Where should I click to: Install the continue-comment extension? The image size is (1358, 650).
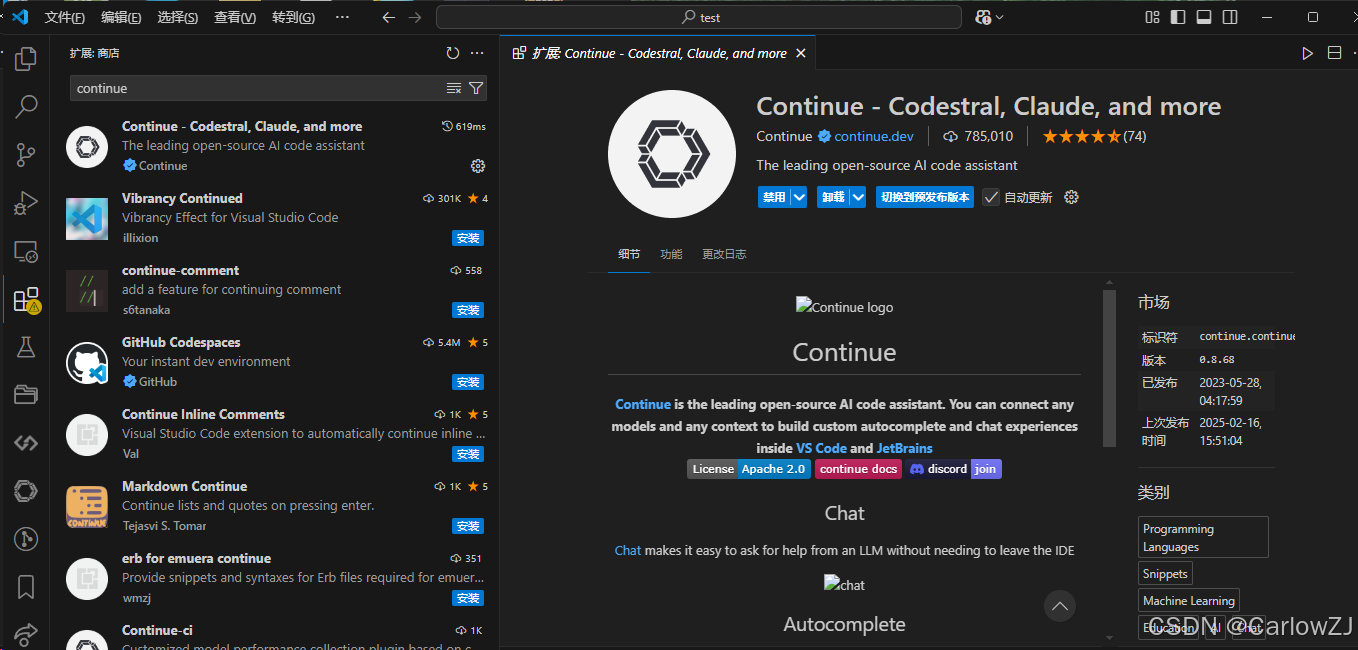[x=468, y=310]
